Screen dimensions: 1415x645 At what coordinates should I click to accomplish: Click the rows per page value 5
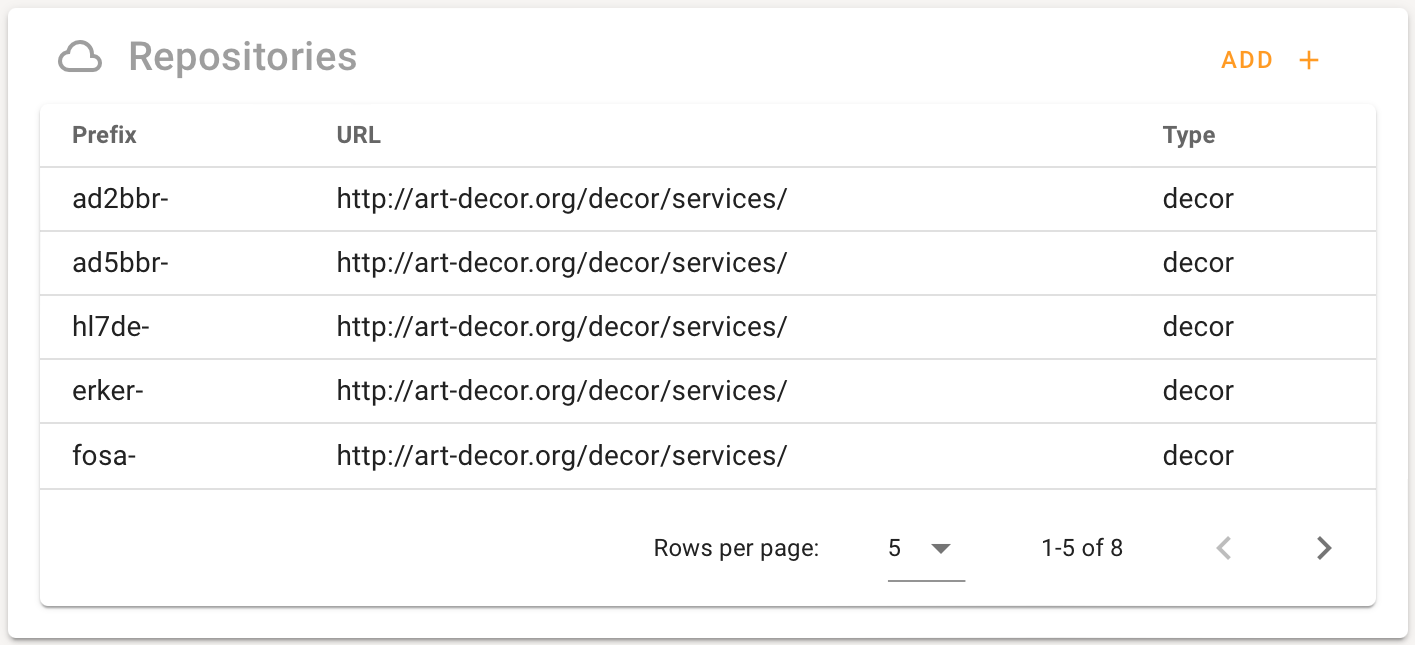click(x=895, y=548)
